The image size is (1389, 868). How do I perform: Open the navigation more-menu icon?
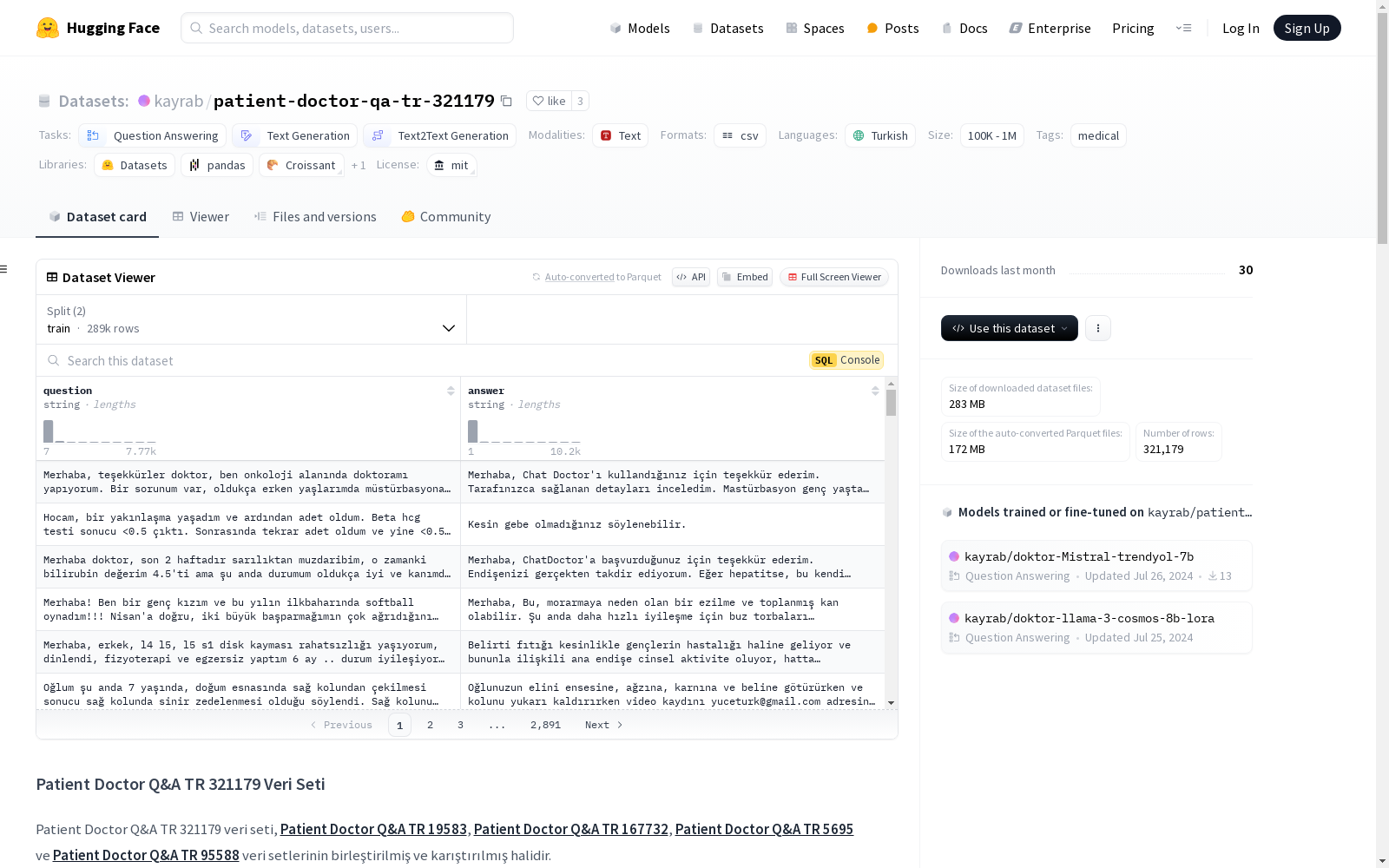coord(1183,28)
